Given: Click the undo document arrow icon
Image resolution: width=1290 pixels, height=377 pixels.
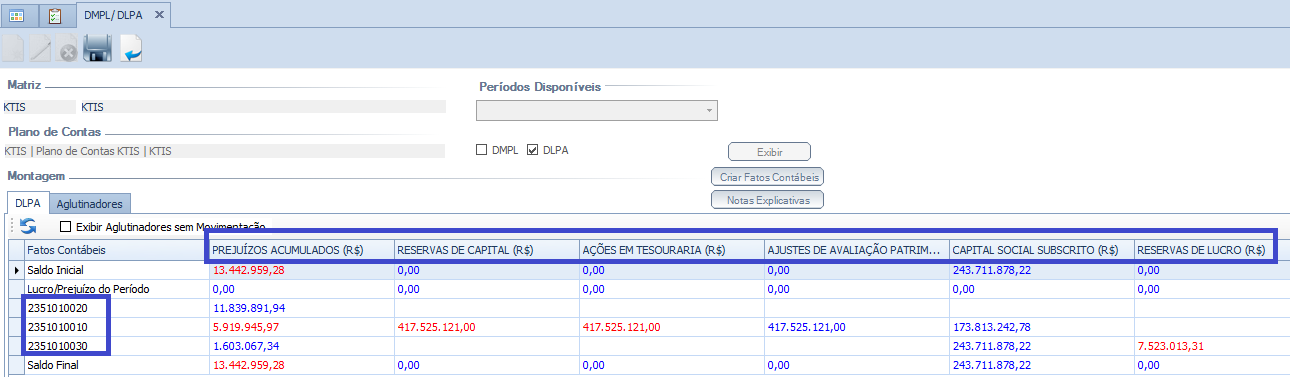Looking at the screenshot, I should click(131, 48).
